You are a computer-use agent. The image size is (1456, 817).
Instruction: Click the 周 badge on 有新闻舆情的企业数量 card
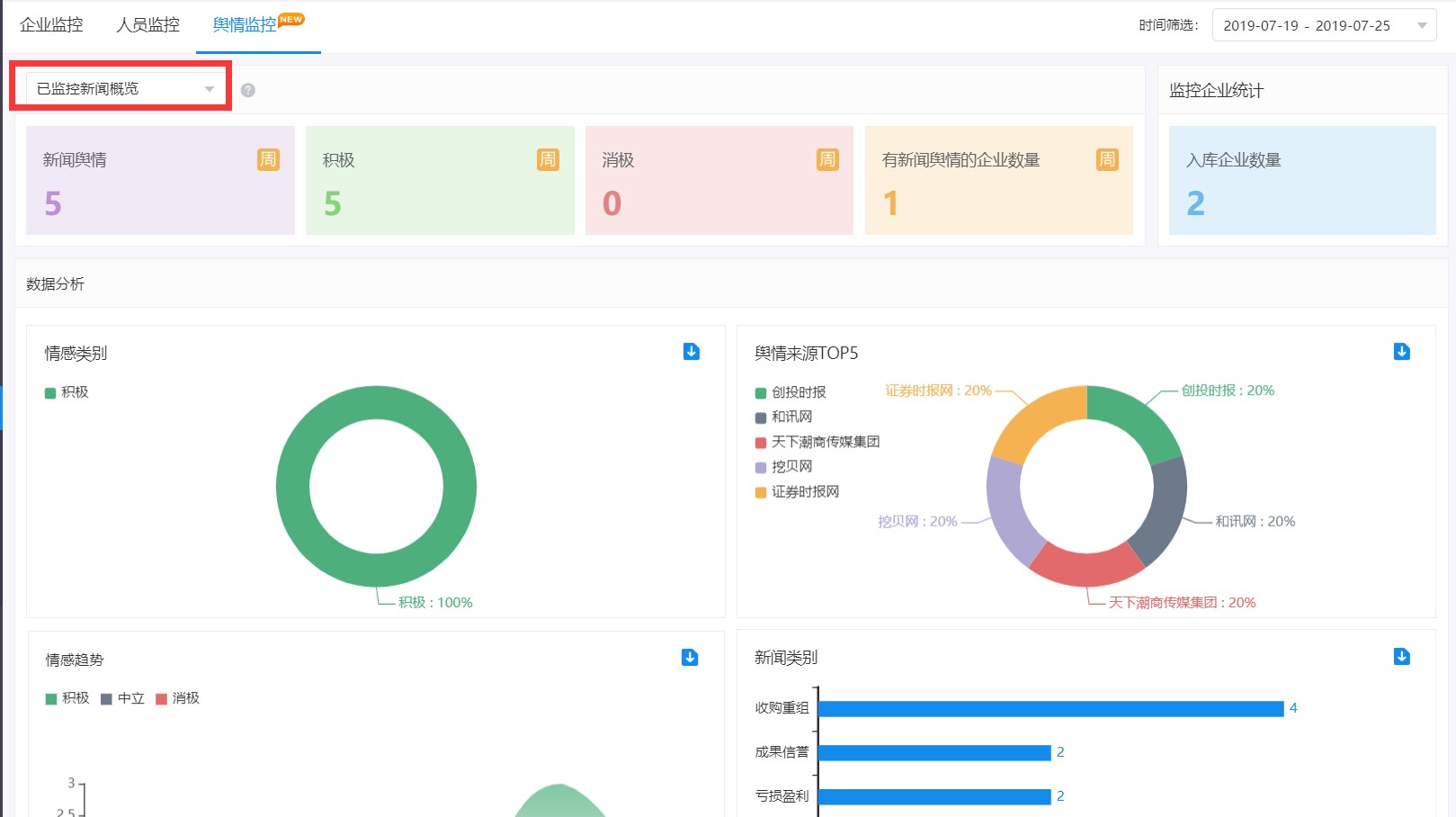point(1107,159)
